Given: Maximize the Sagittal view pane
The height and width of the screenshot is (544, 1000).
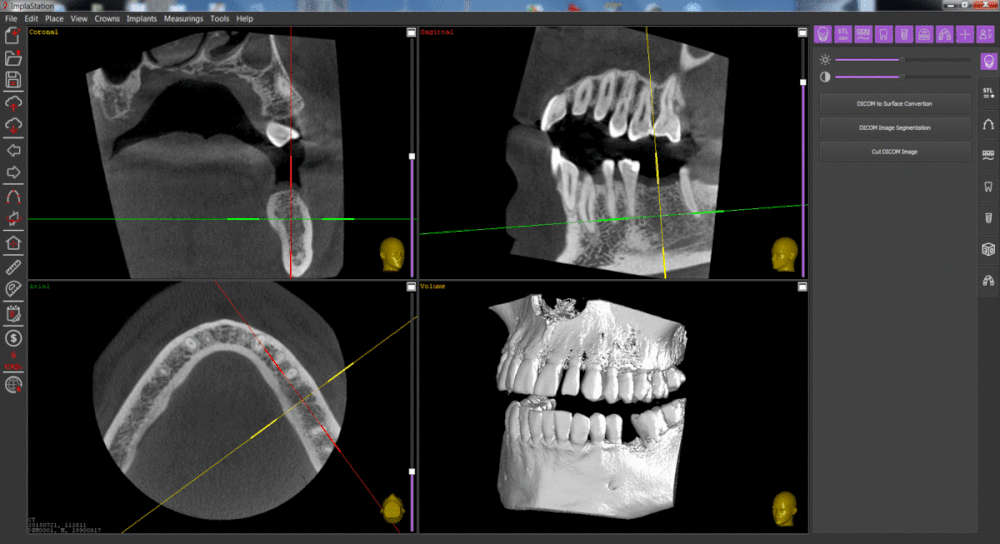Looking at the screenshot, I should (x=802, y=32).
